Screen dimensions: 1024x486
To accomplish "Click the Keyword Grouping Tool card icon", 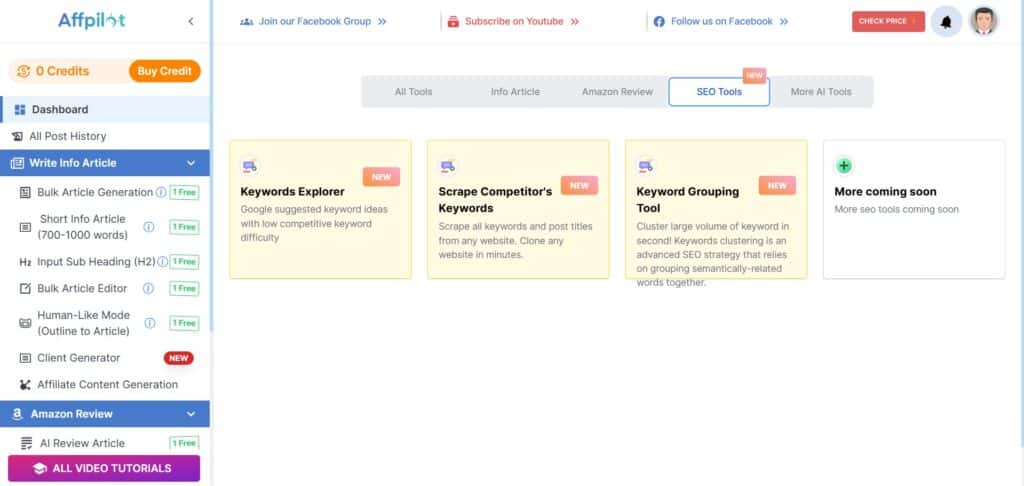I will click(x=645, y=167).
